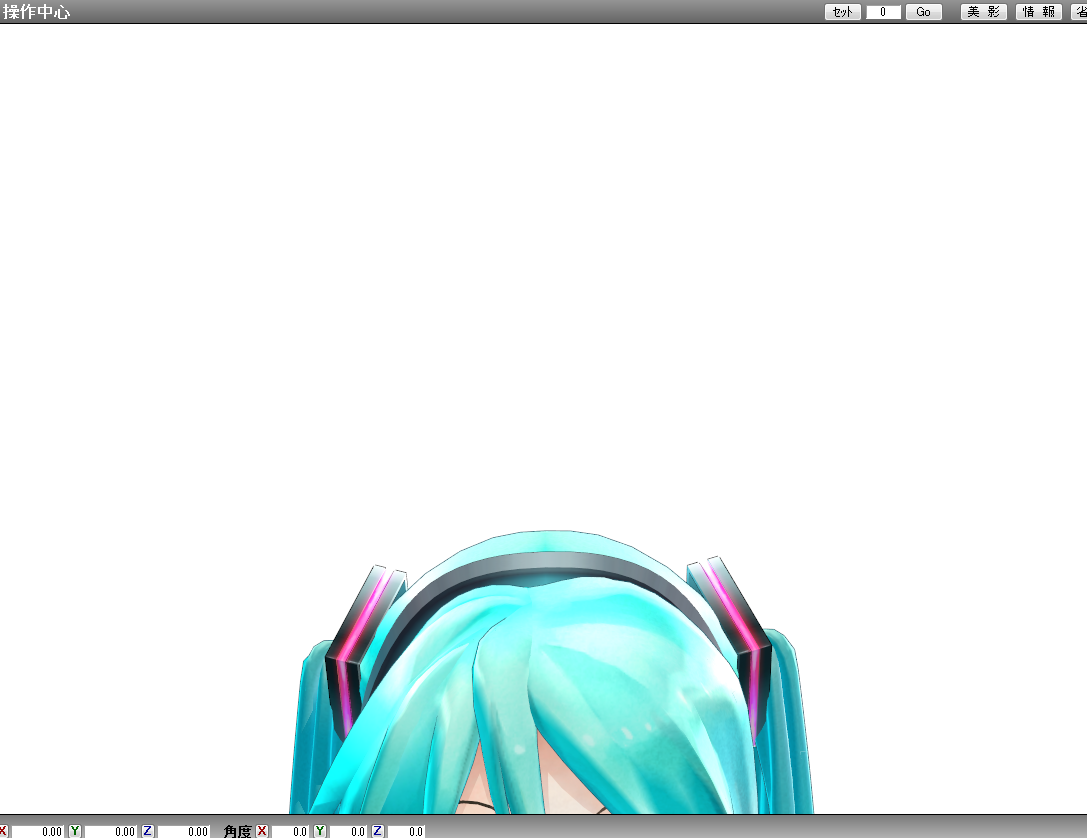Image resolution: width=1087 pixels, height=838 pixels.
Task: Click the 情報 info button
Action: (x=1038, y=12)
